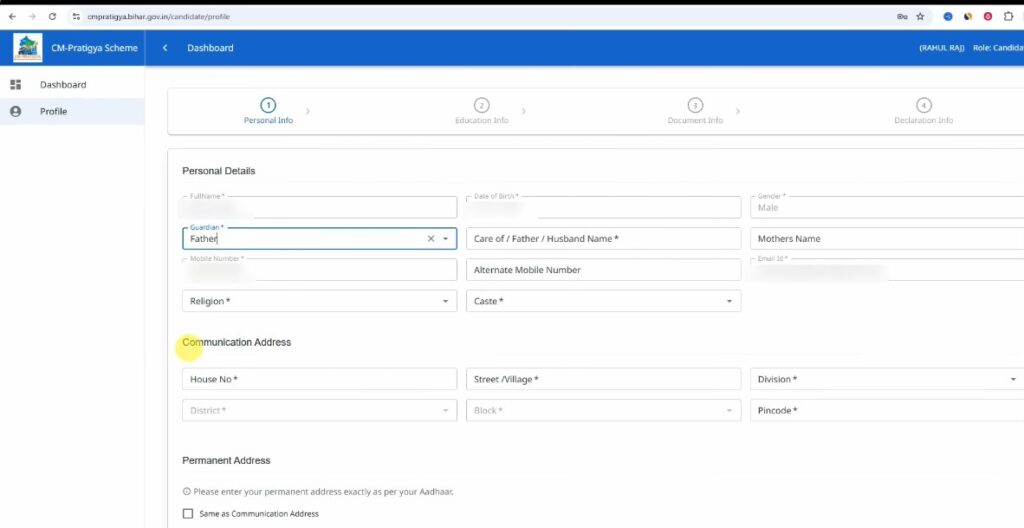Click the CM-Pratigya Scheme logo

28,48
